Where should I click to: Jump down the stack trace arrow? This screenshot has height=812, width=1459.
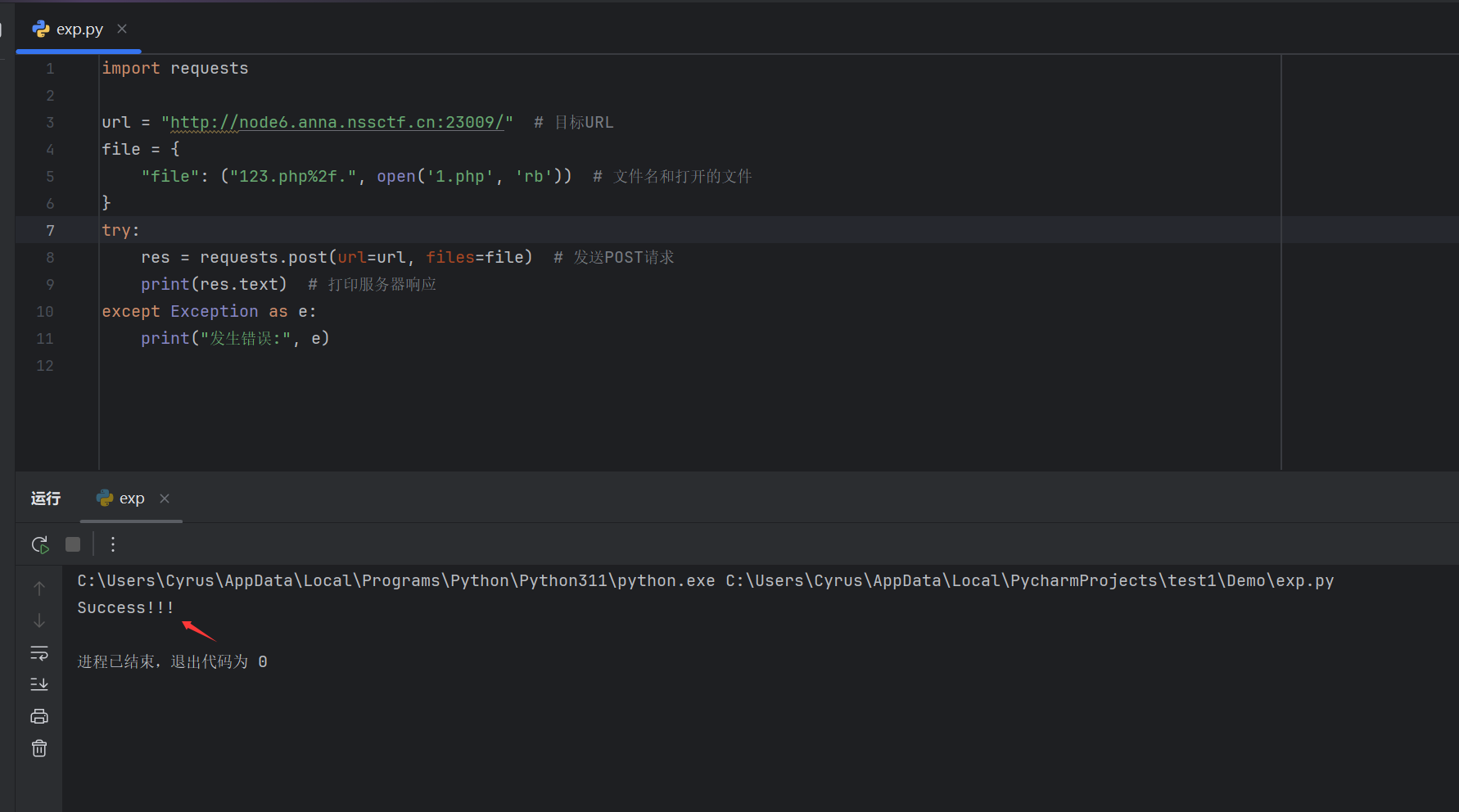point(39,620)
